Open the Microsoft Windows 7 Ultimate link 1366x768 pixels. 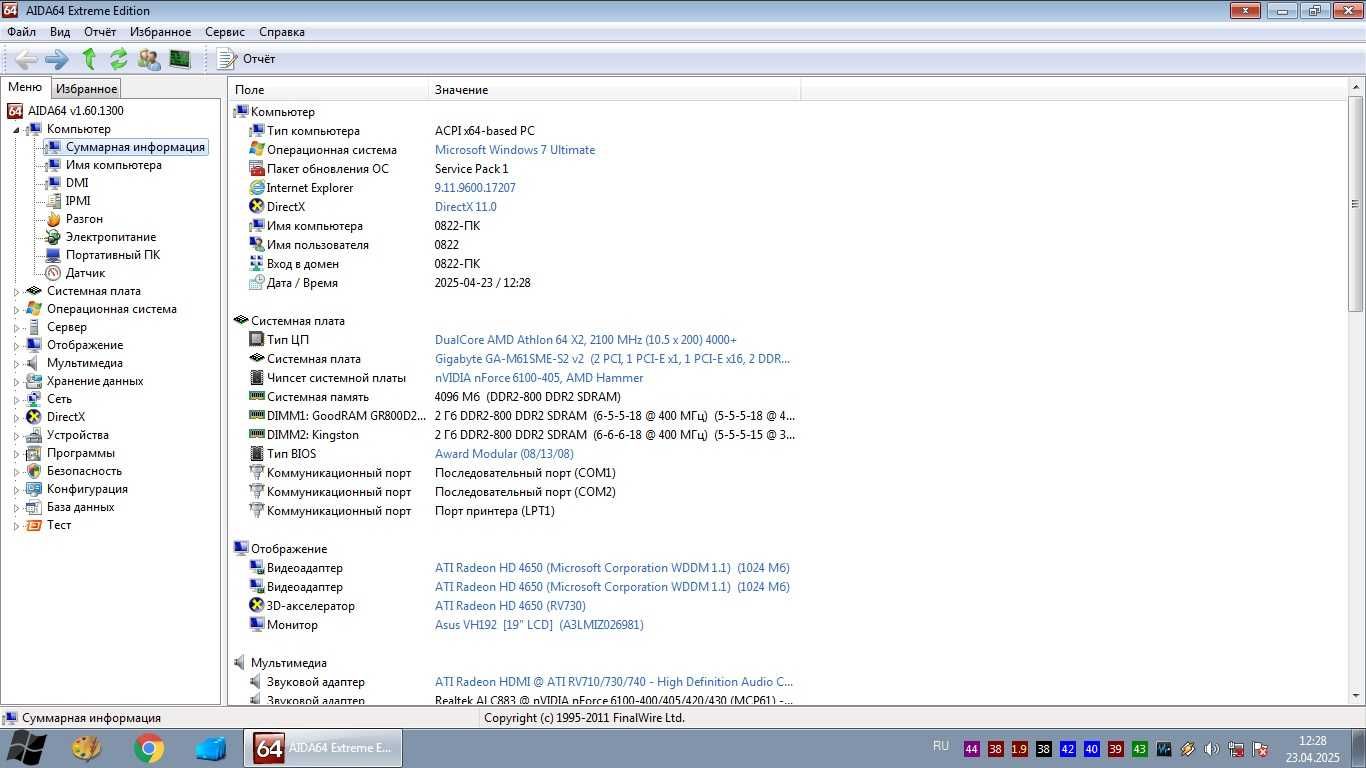click(x=515, y=150)
